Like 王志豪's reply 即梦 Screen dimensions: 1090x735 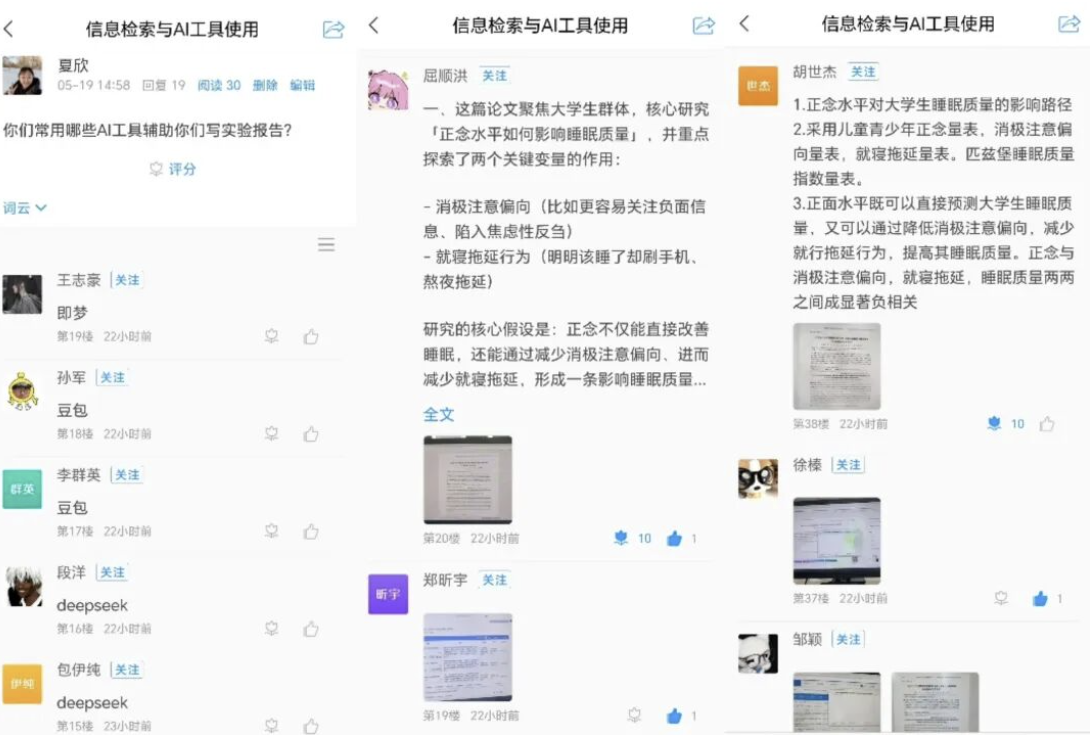tap(311, 337)
